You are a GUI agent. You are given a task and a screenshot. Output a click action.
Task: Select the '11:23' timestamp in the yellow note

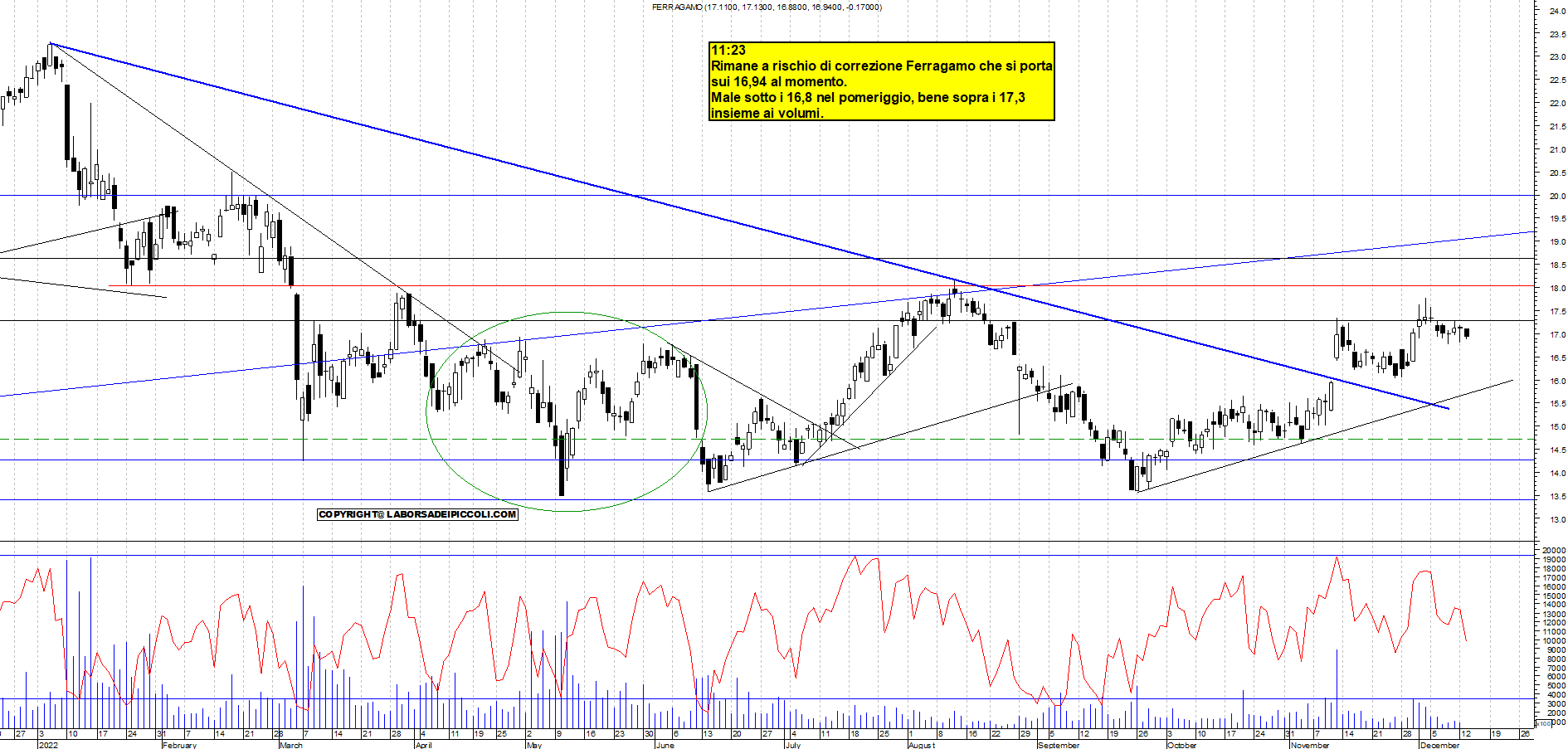728,50
